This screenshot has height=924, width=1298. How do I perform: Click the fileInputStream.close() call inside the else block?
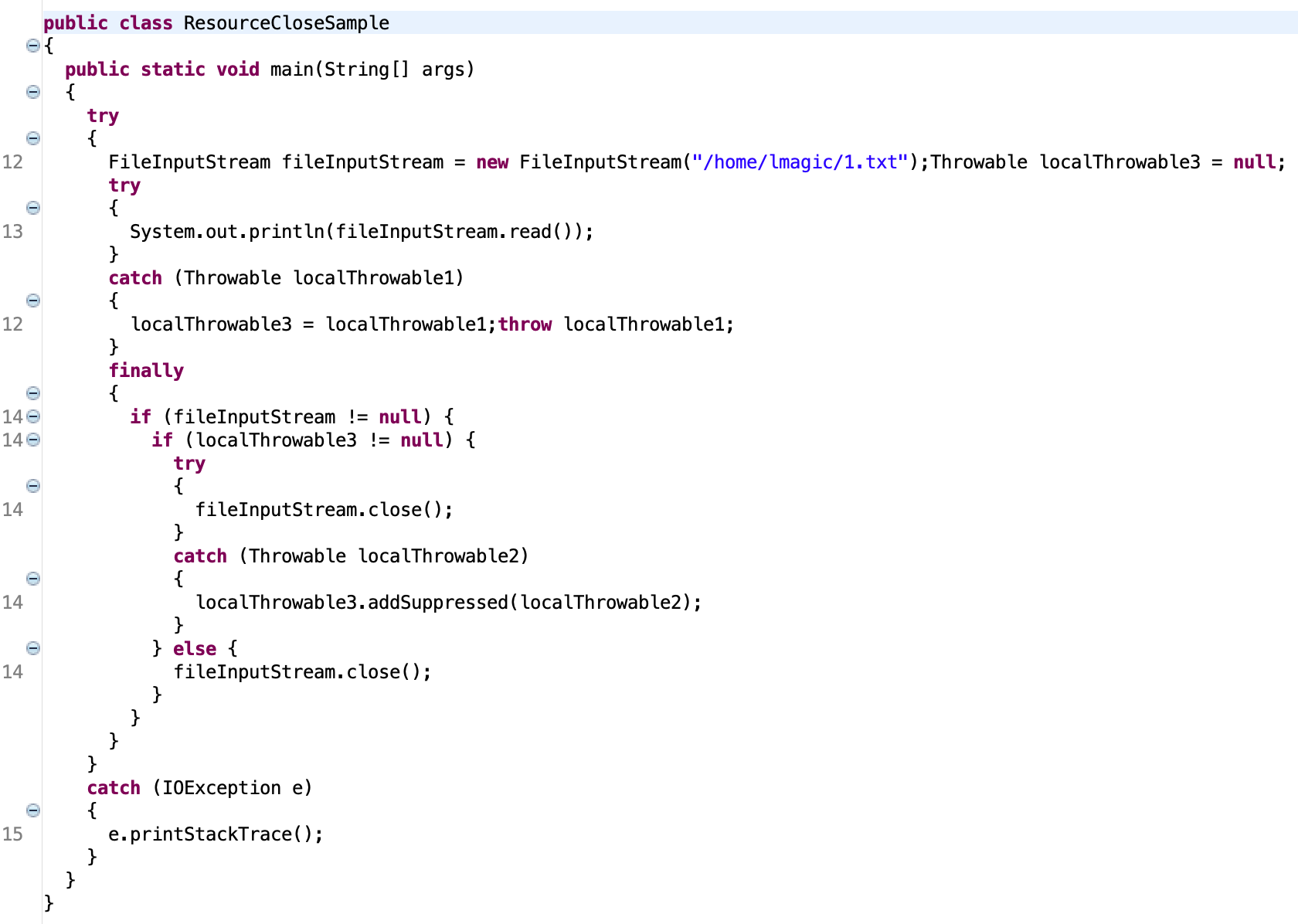[x=302, y=672]
